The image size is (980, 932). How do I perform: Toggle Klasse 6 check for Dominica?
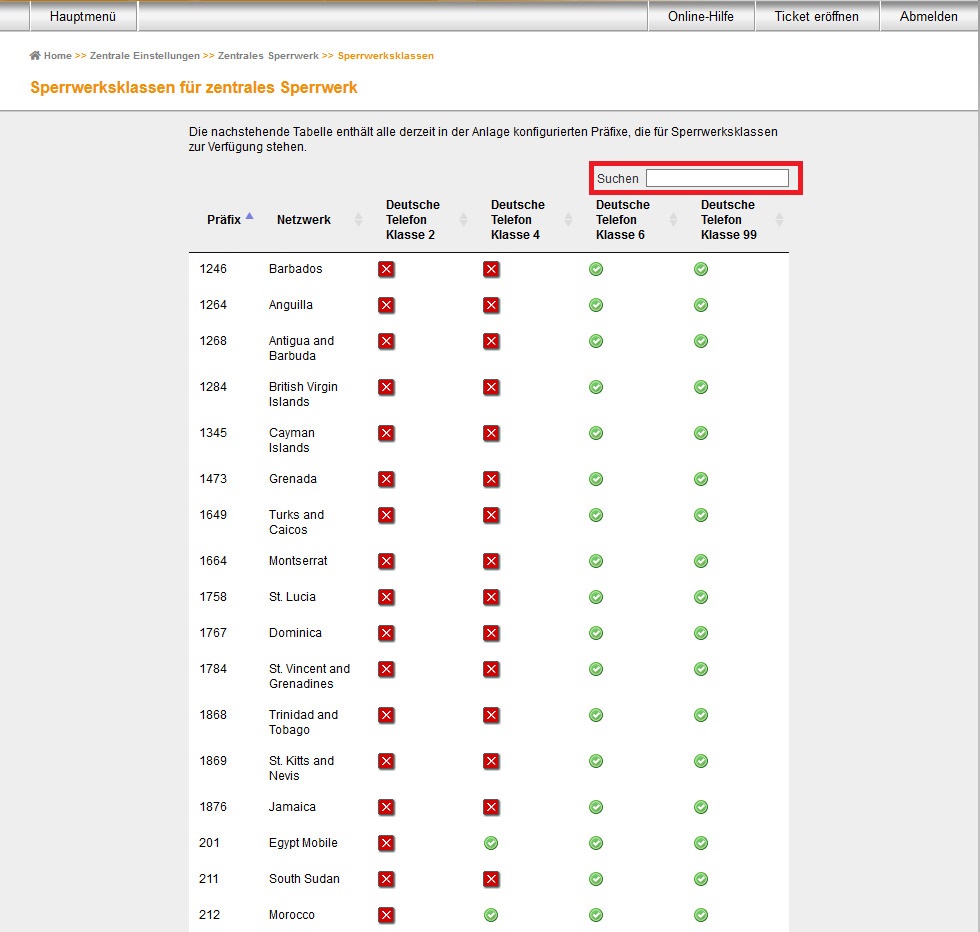coord(596,634)
